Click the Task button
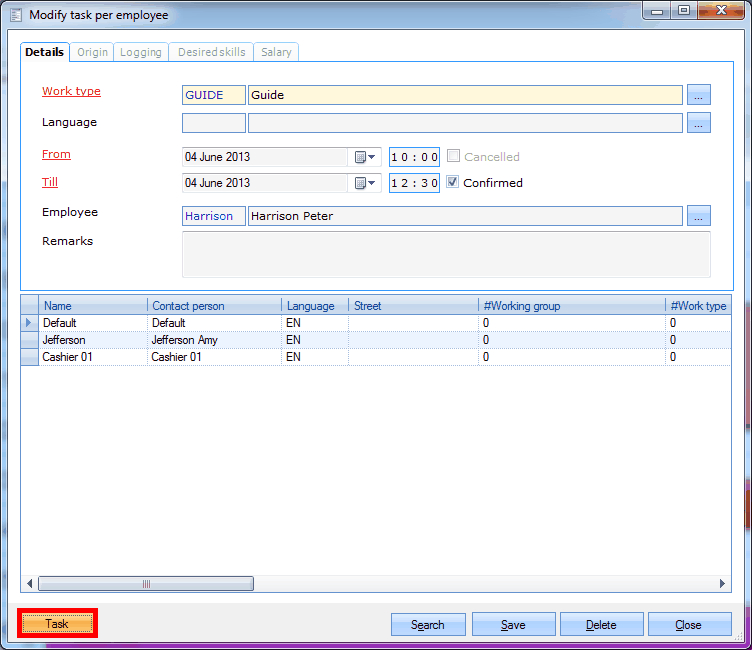Image resolution: width=752 pixels, height=650 pixels. [57, 623]
